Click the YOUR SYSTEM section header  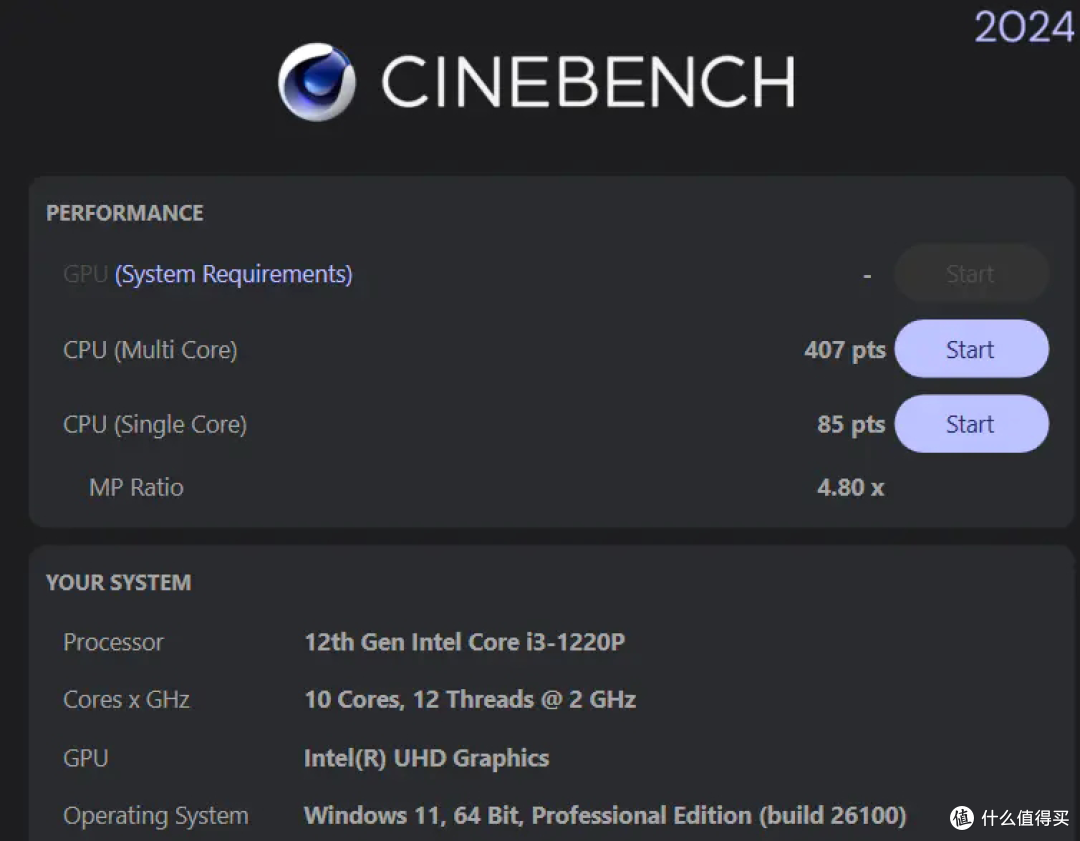tap(118, 583)
